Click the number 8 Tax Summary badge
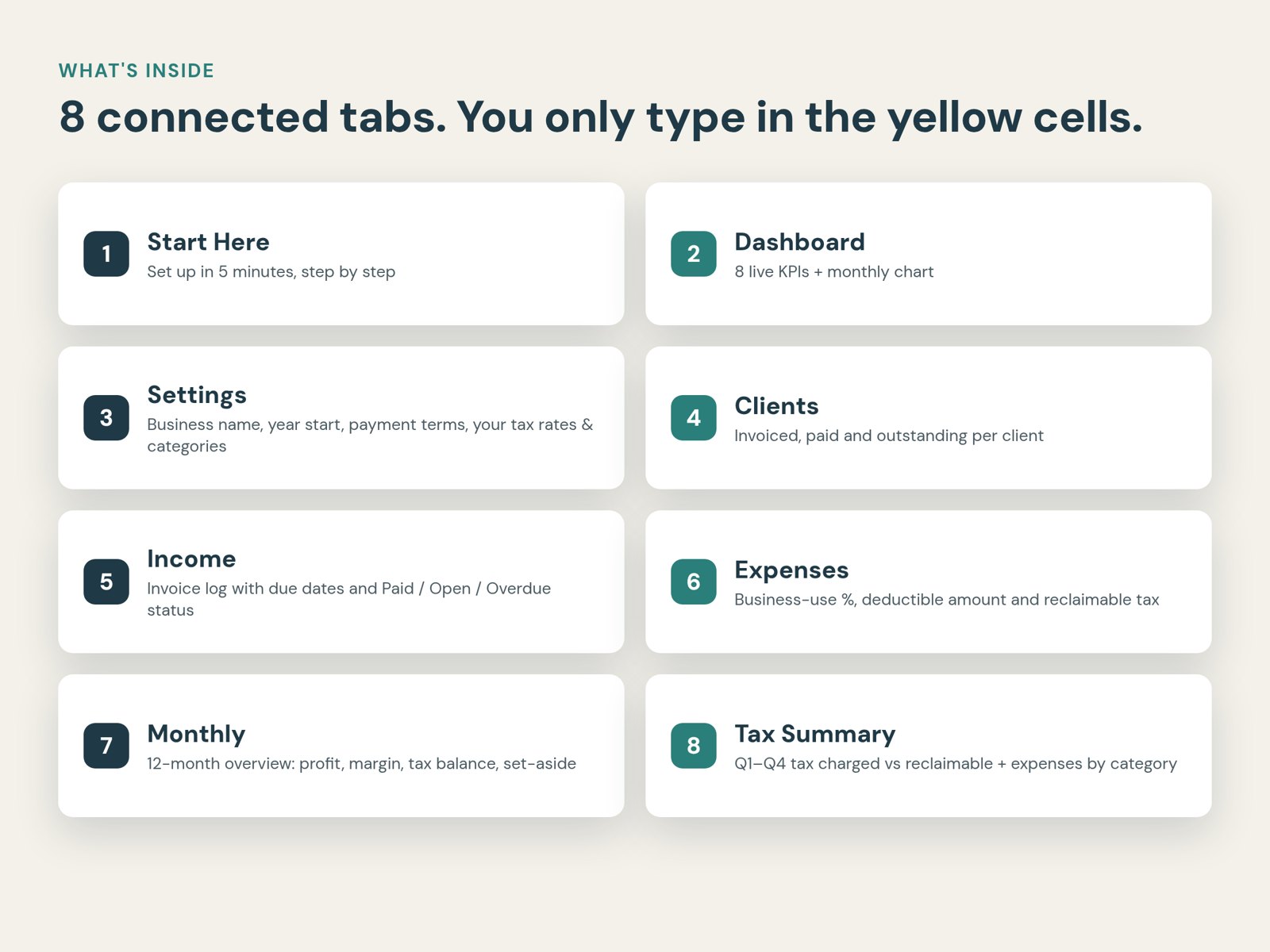Image resolution: width=1270 pixels, height=952 pixels. (694, 746)
